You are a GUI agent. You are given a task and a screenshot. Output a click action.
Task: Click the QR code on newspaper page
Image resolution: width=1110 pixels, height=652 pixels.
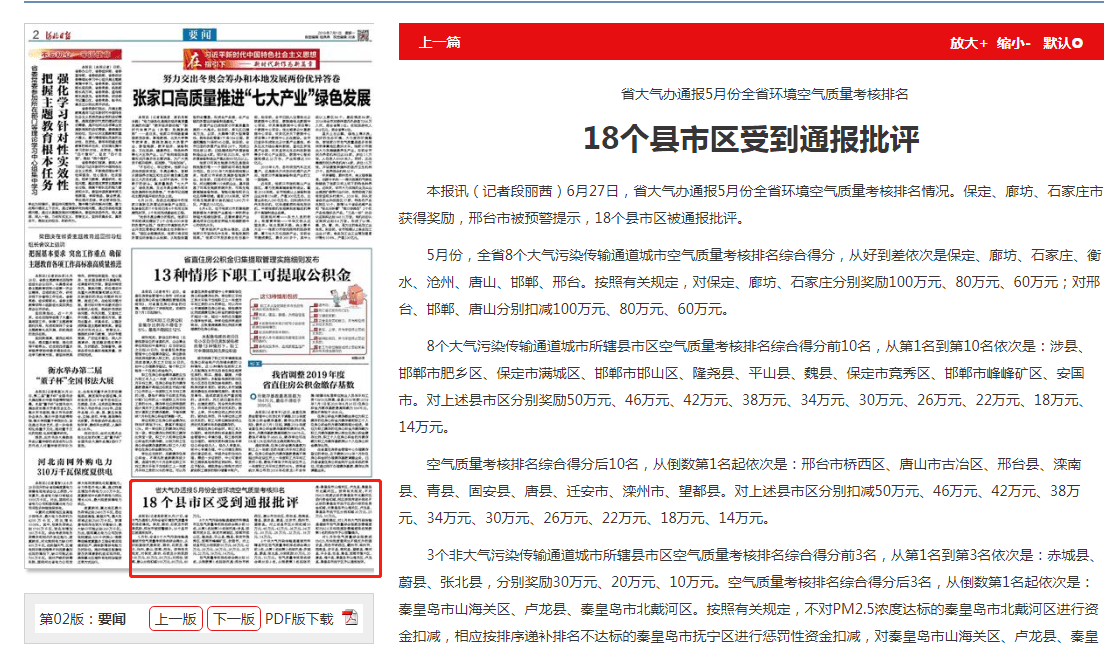tap(364, 36)
